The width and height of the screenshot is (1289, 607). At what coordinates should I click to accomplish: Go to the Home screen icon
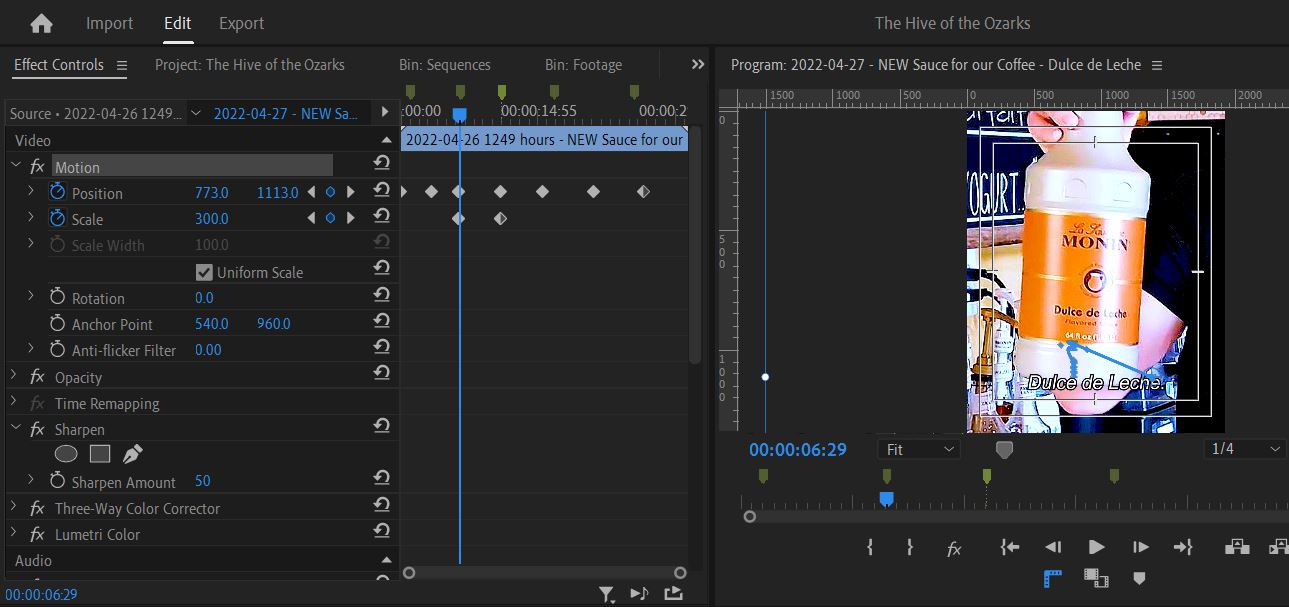(x=41, y=23)
